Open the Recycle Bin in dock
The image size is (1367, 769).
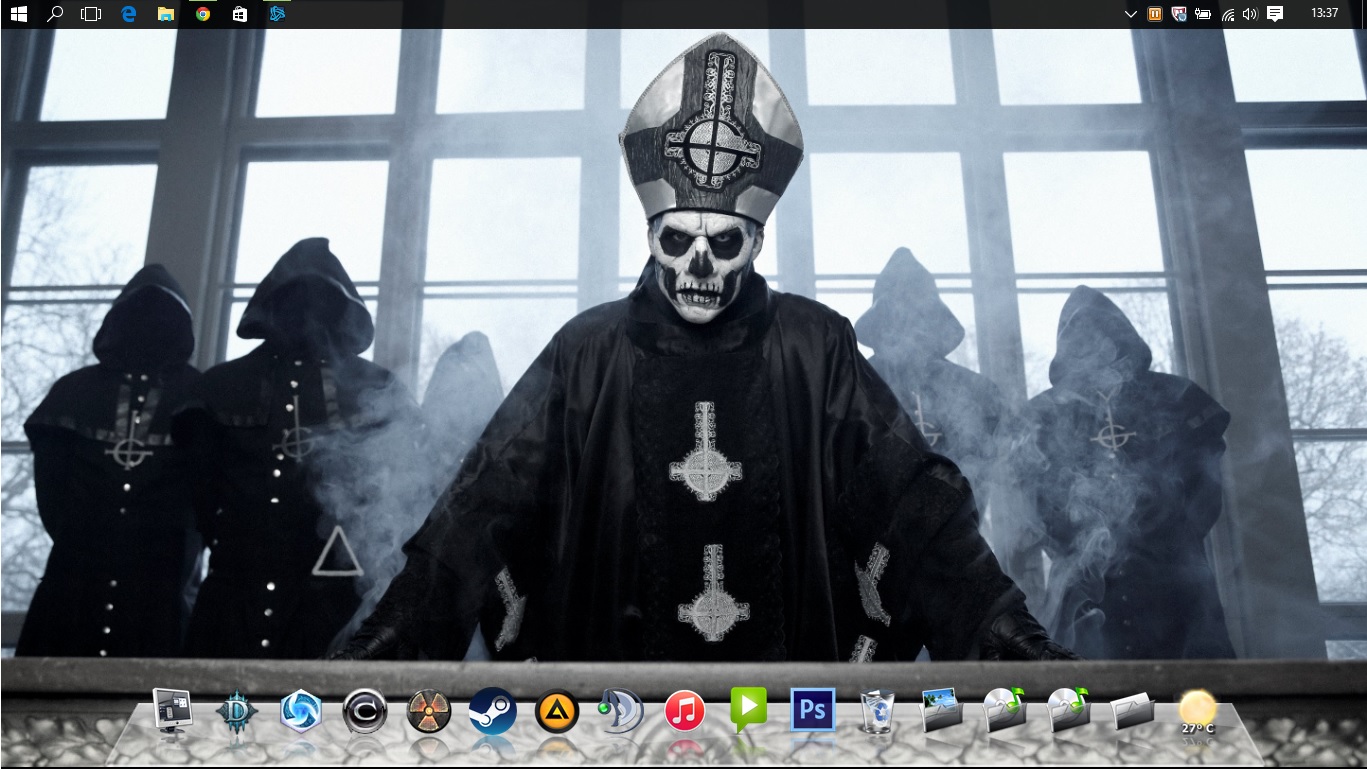pos(877,711)
